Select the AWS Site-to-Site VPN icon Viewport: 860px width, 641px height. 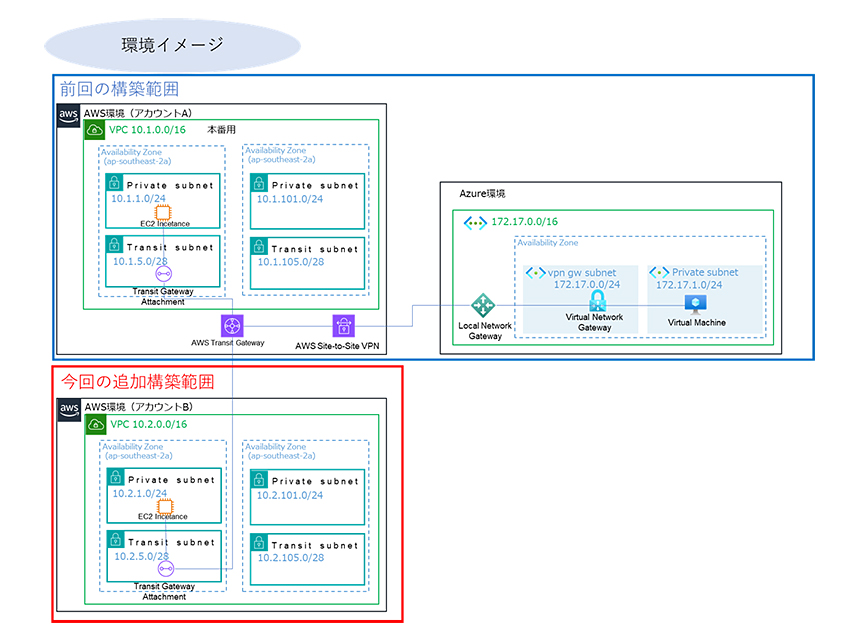tap(344, 326)
